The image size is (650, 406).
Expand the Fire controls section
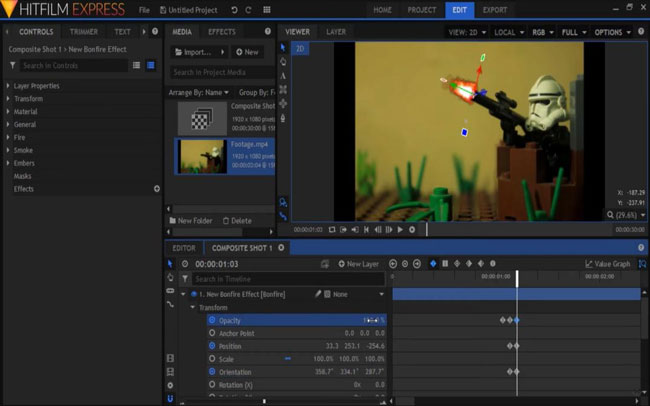(x=8, y=137)
